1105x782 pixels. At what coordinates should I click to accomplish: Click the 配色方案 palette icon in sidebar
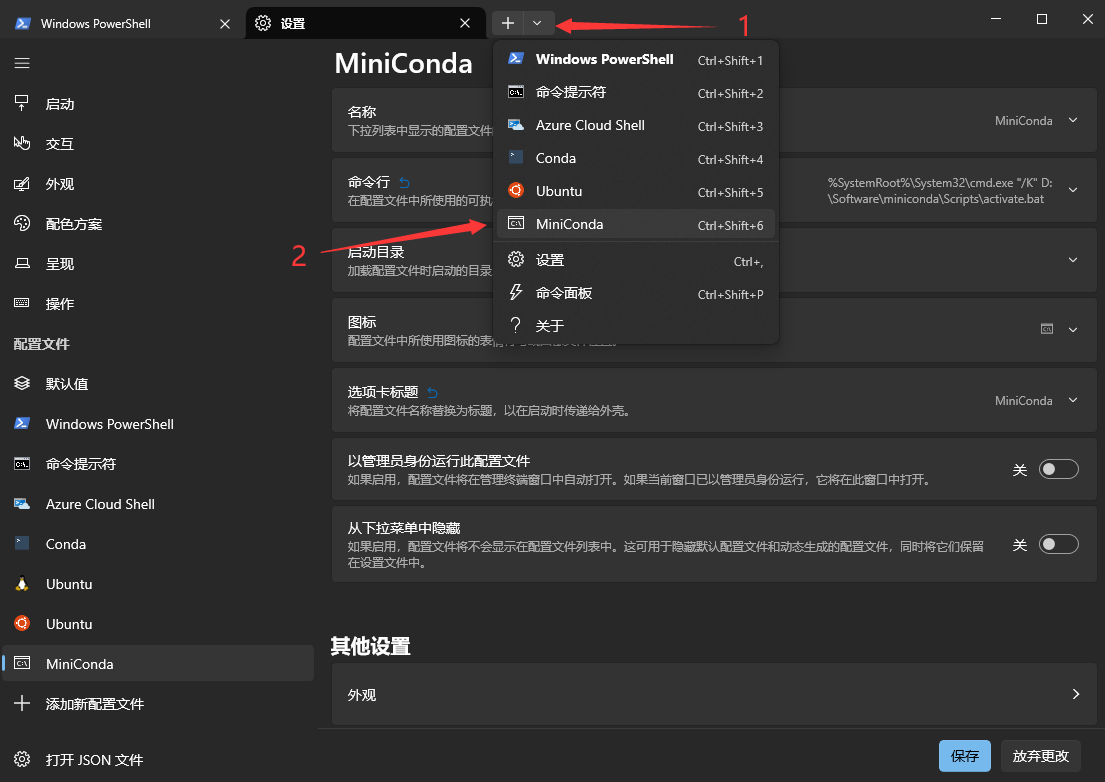(22, 223)
